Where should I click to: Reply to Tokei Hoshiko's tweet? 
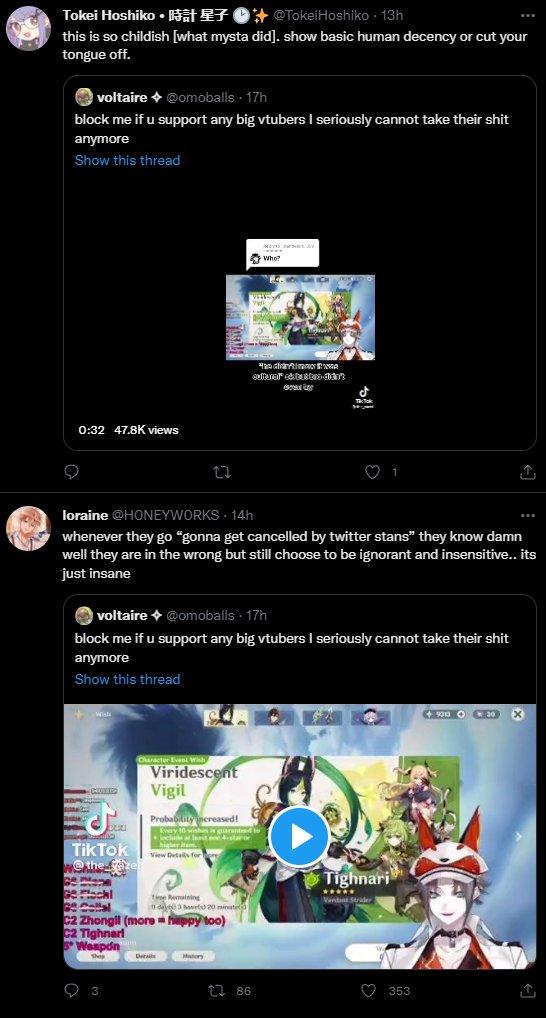tap(71, 472)
